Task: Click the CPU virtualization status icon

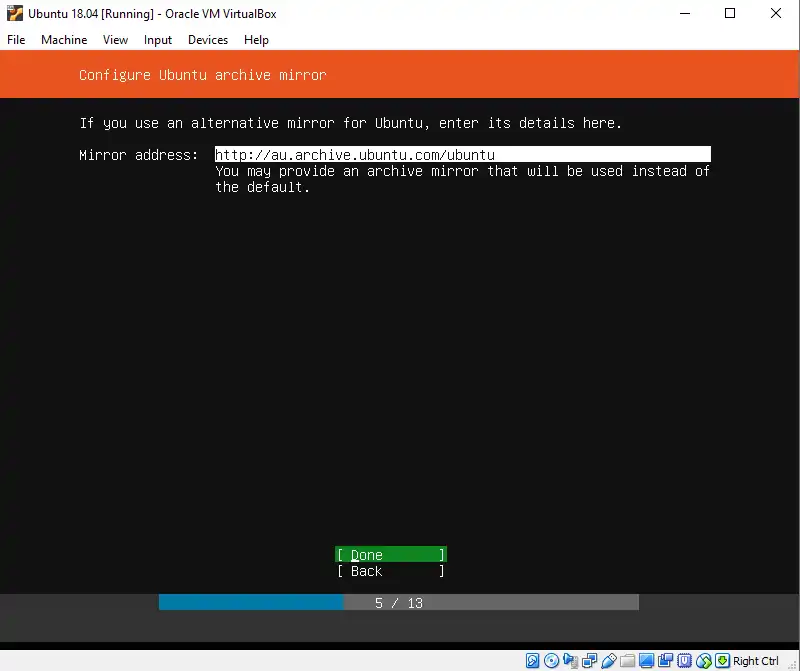Action: (x=684, y=661)
